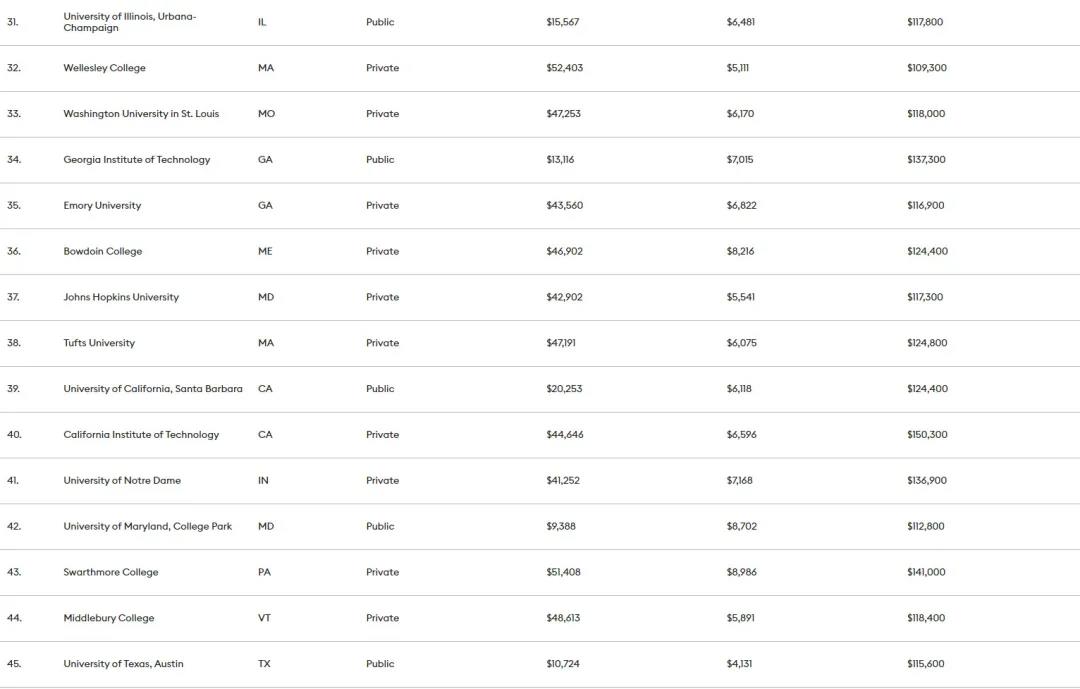
Task: Click California Institute of Technology name
Action: 141,435
